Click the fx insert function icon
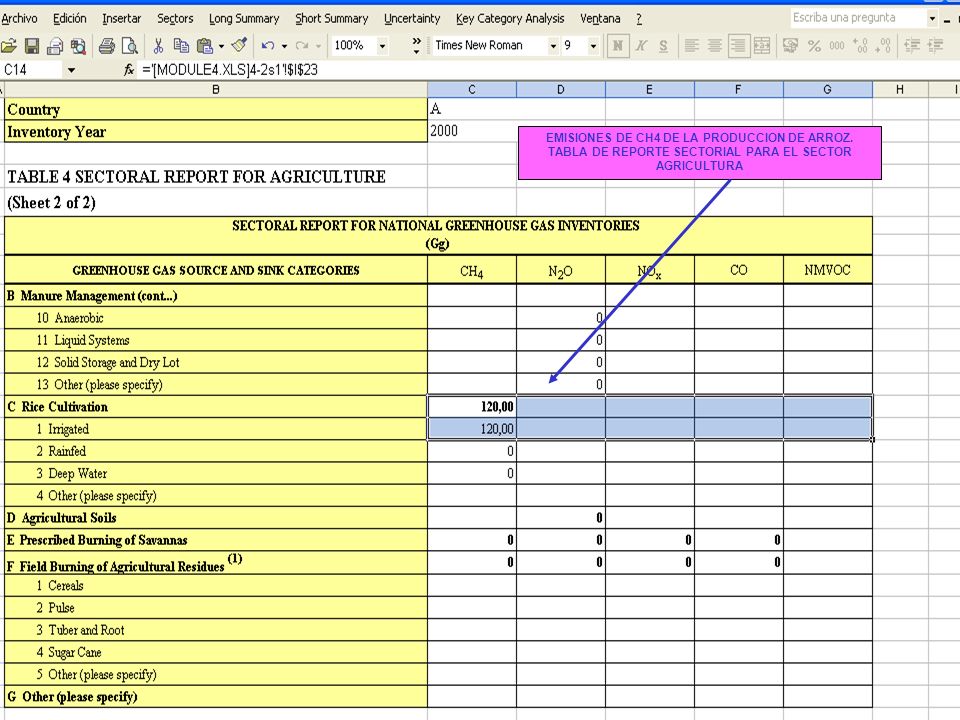The width and height of the screenshot is (960, 720). (129, 70)
